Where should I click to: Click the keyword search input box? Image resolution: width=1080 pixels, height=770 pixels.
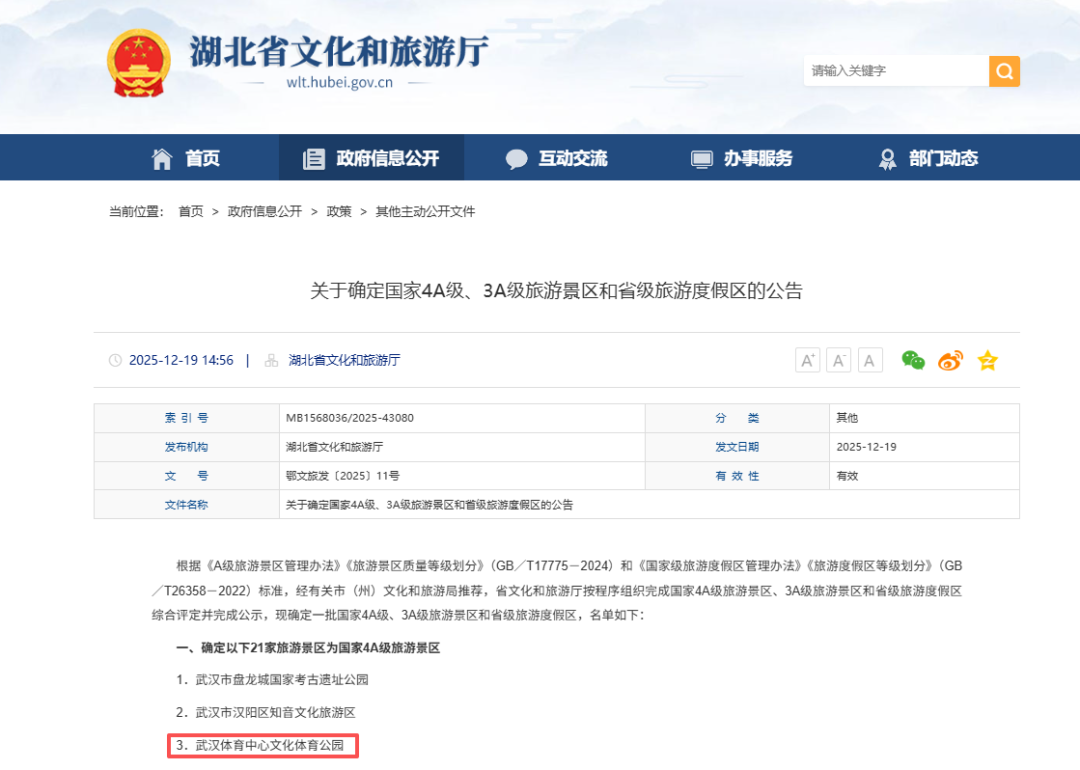(x=895, y=71)
